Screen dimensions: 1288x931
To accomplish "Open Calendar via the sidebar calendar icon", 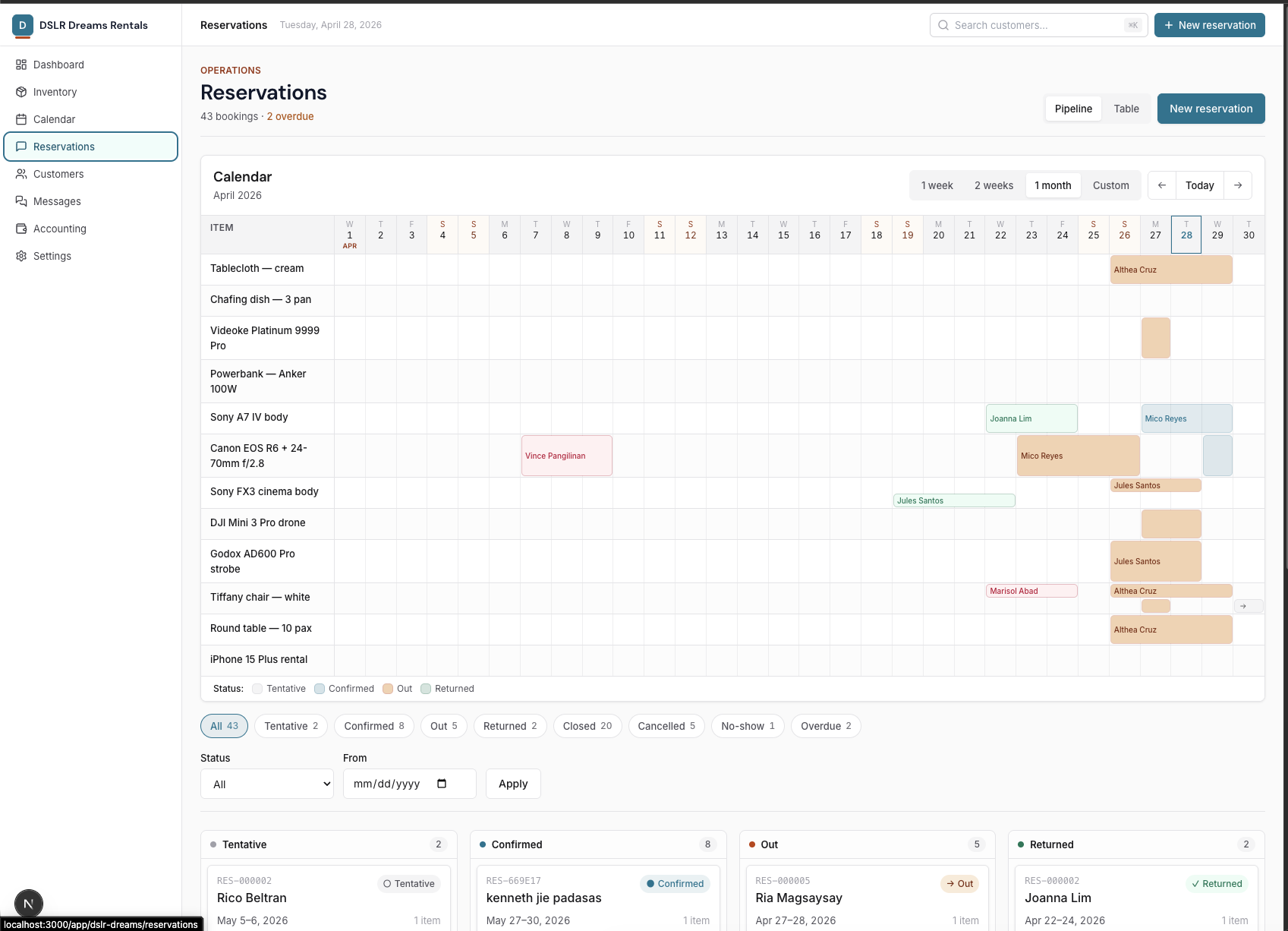I will point(21,119).
